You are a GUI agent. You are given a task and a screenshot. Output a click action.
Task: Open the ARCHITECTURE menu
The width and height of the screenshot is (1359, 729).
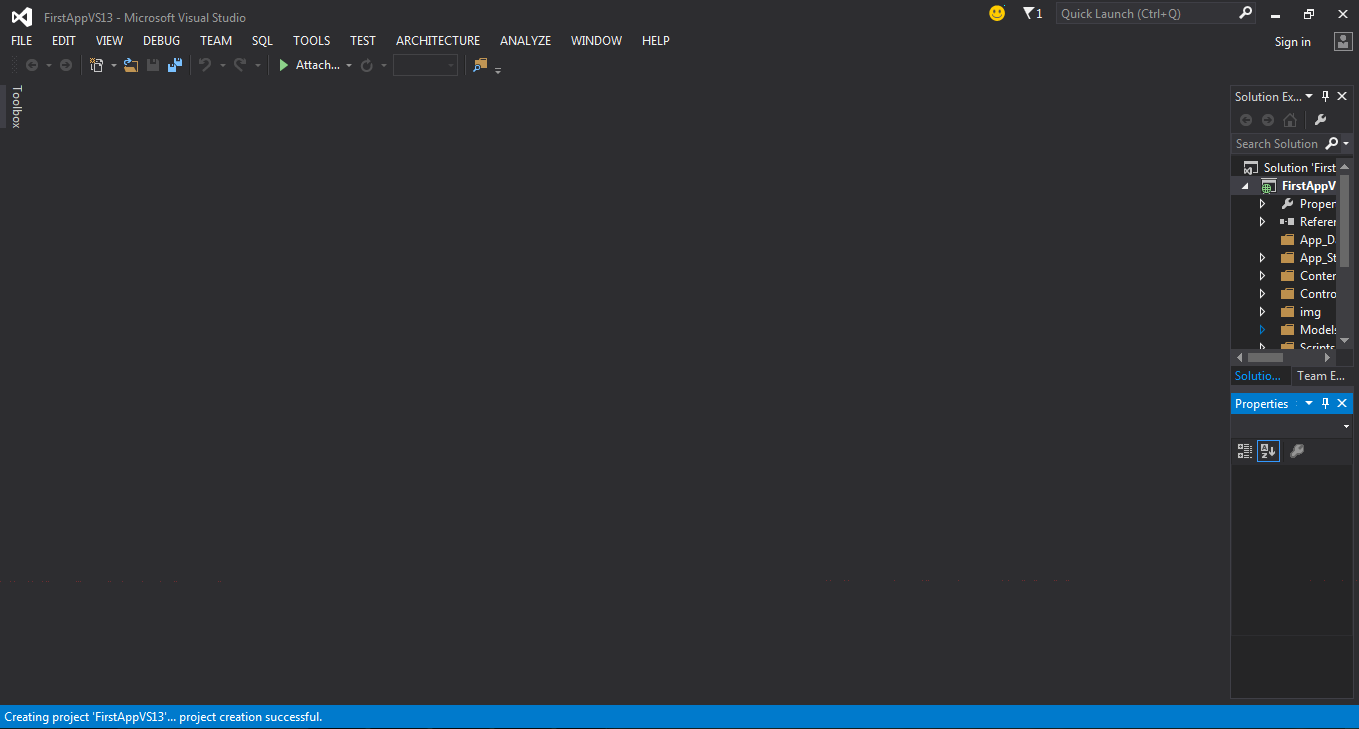438,41
